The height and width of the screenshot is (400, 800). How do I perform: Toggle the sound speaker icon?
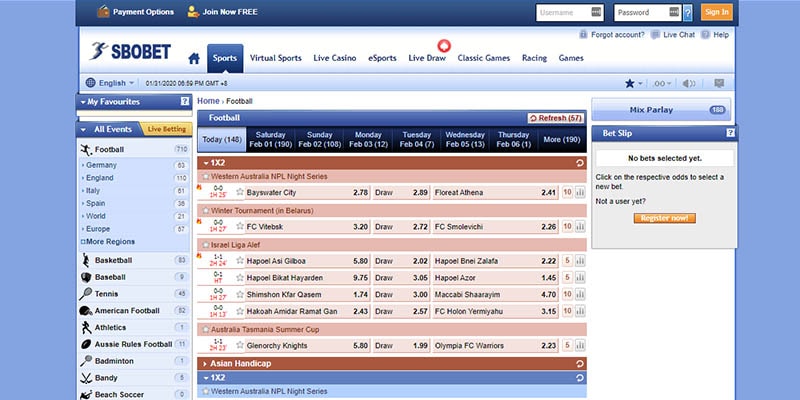pos(689,83)
